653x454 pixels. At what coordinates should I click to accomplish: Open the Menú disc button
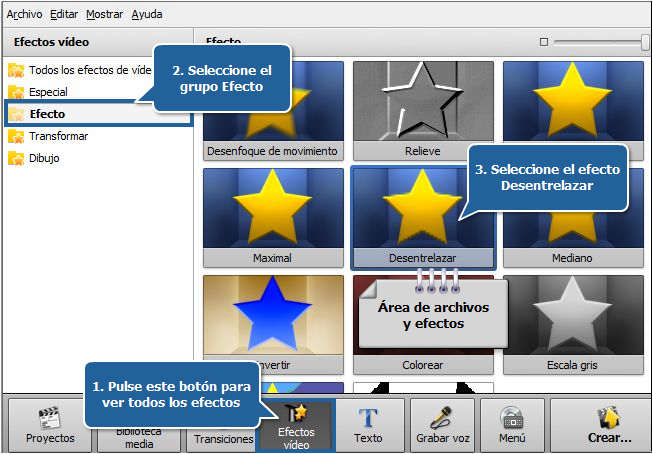click(513, 425)
